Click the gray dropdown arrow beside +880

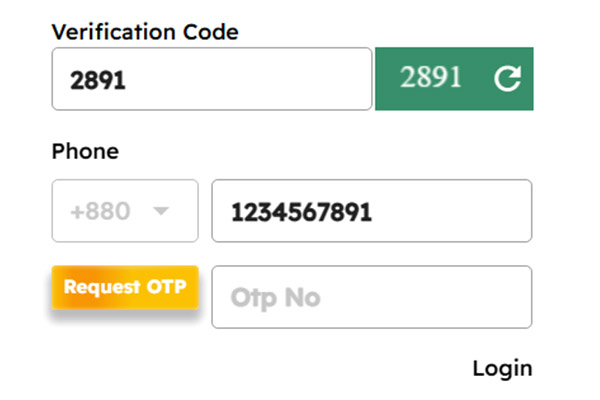[x=160, y=211]
